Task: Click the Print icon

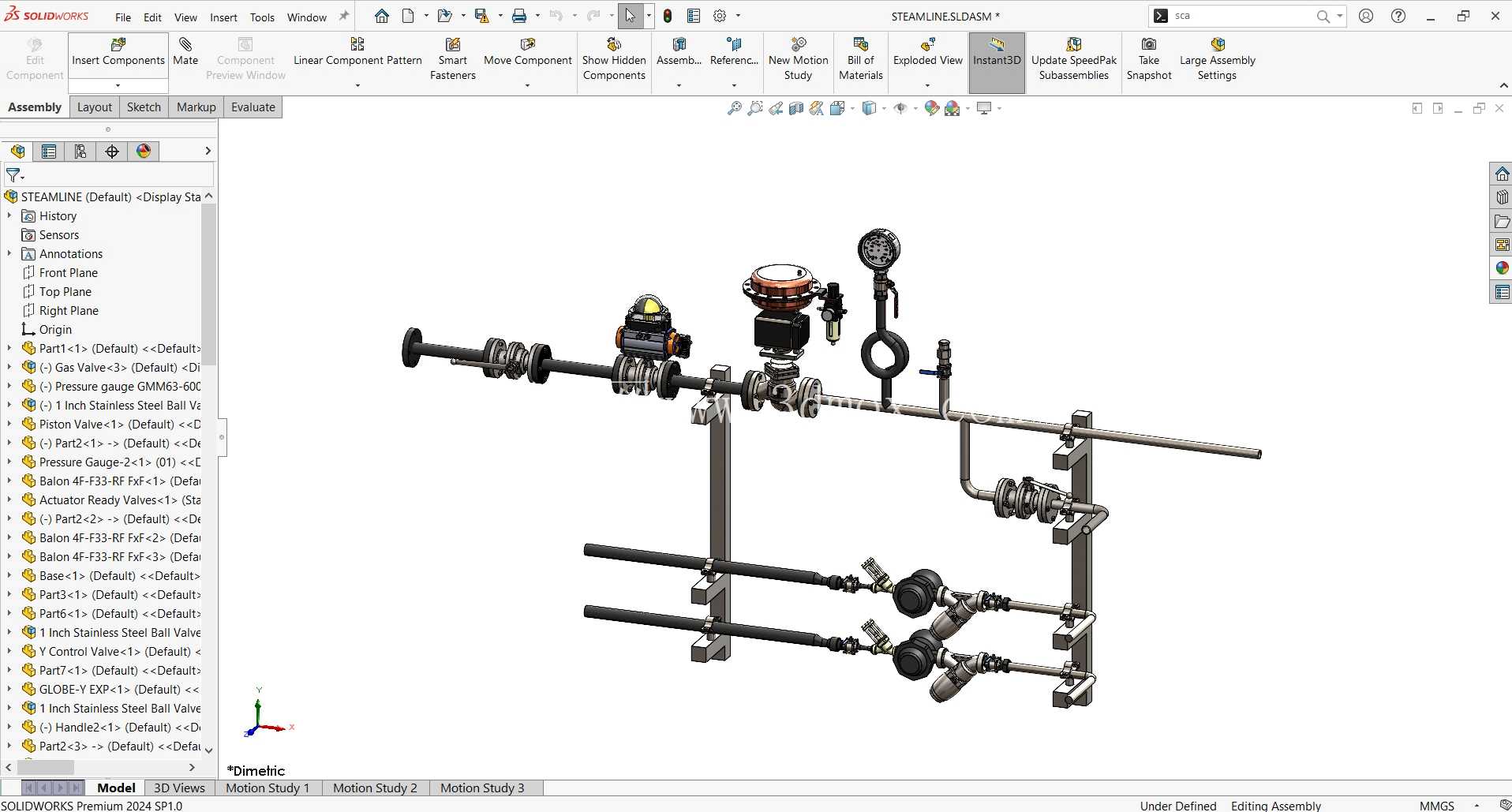Action: coord(519,16)
